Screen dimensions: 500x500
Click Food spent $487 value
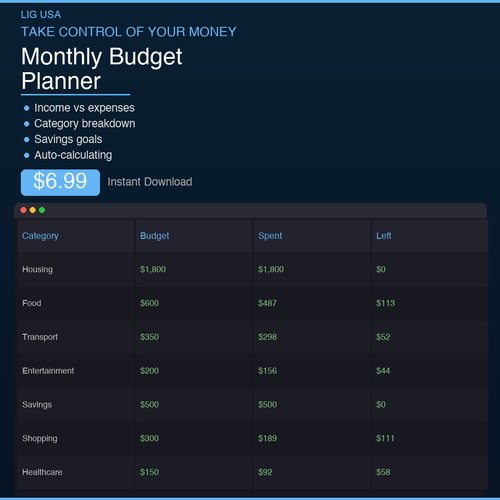coord(267,303)
